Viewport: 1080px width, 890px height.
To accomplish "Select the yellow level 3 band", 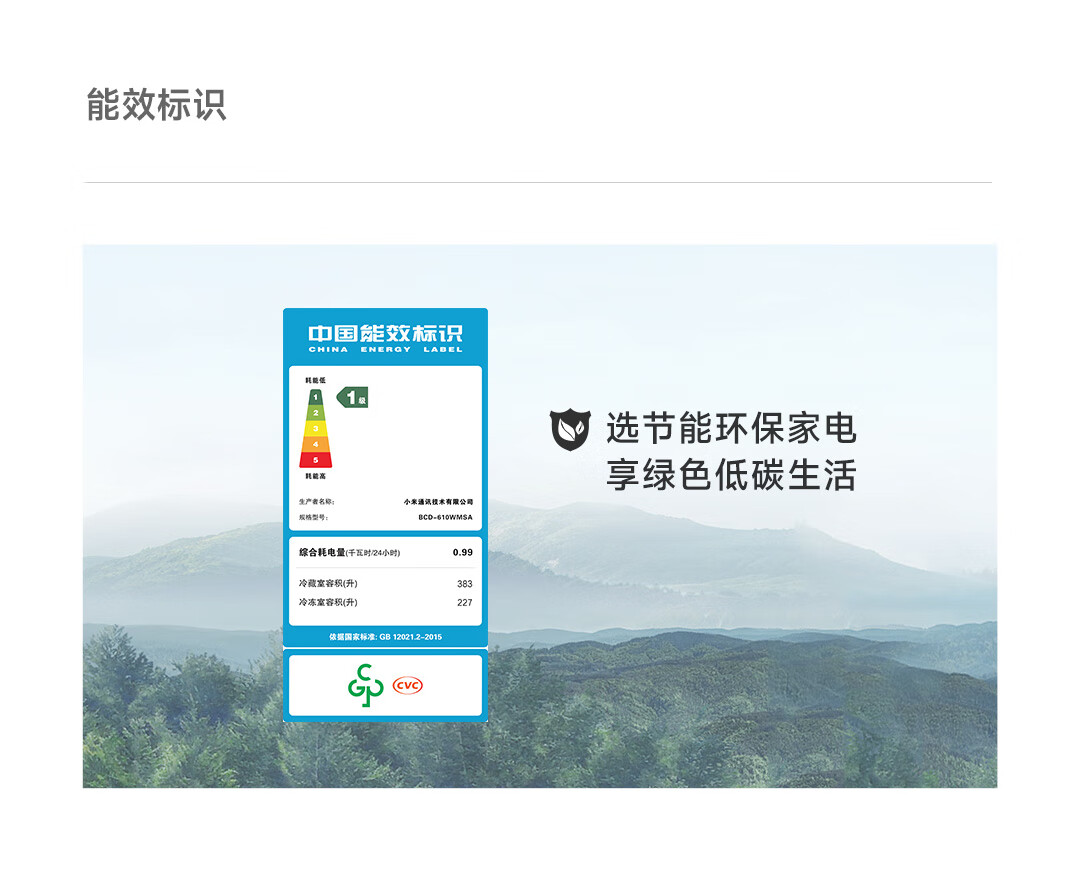I will click(315, 428).
